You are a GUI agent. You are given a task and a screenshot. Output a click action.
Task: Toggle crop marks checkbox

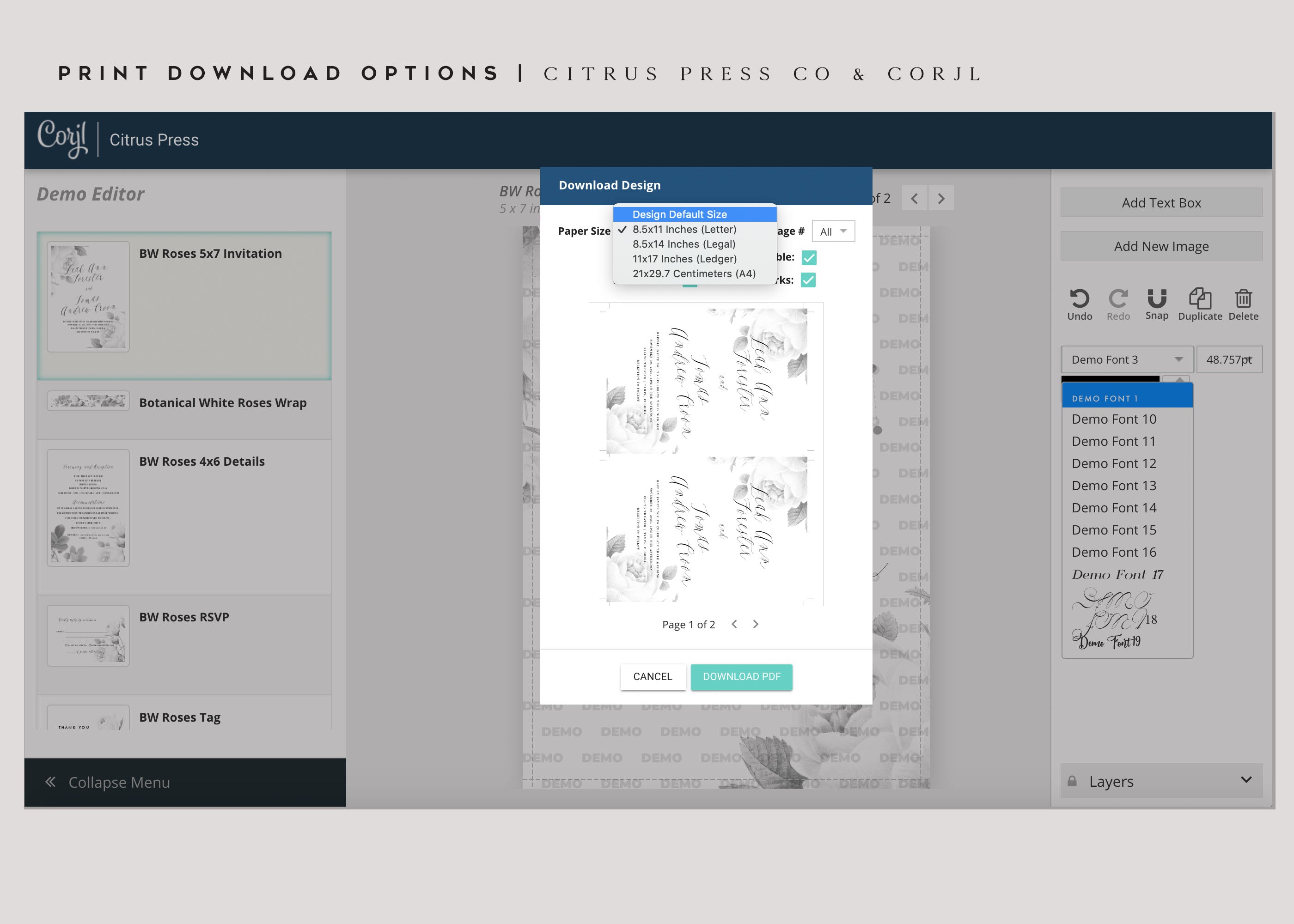pos(808,279)
